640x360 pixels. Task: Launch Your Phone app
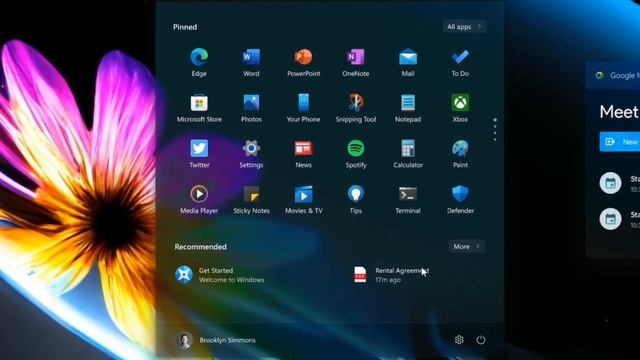[x=303, y=108]
